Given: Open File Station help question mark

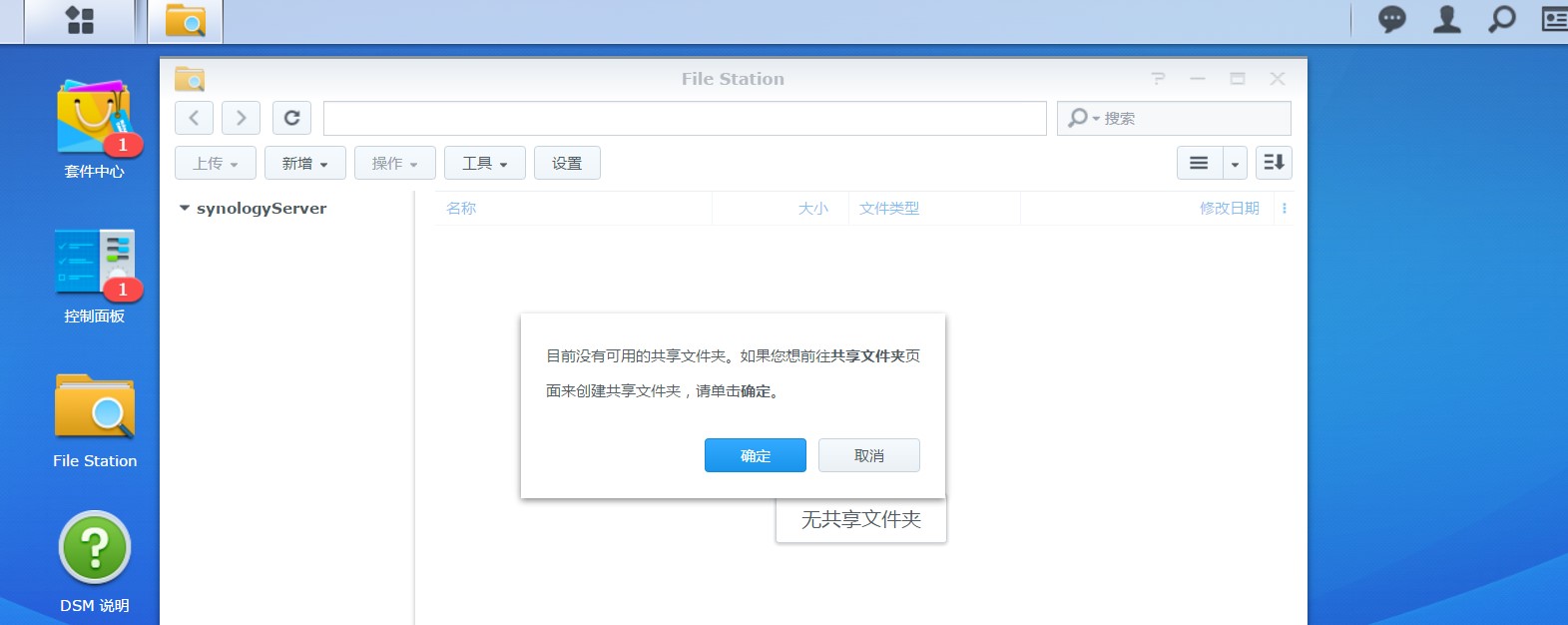Looking at the screenshot, I should coord(1158,78).
